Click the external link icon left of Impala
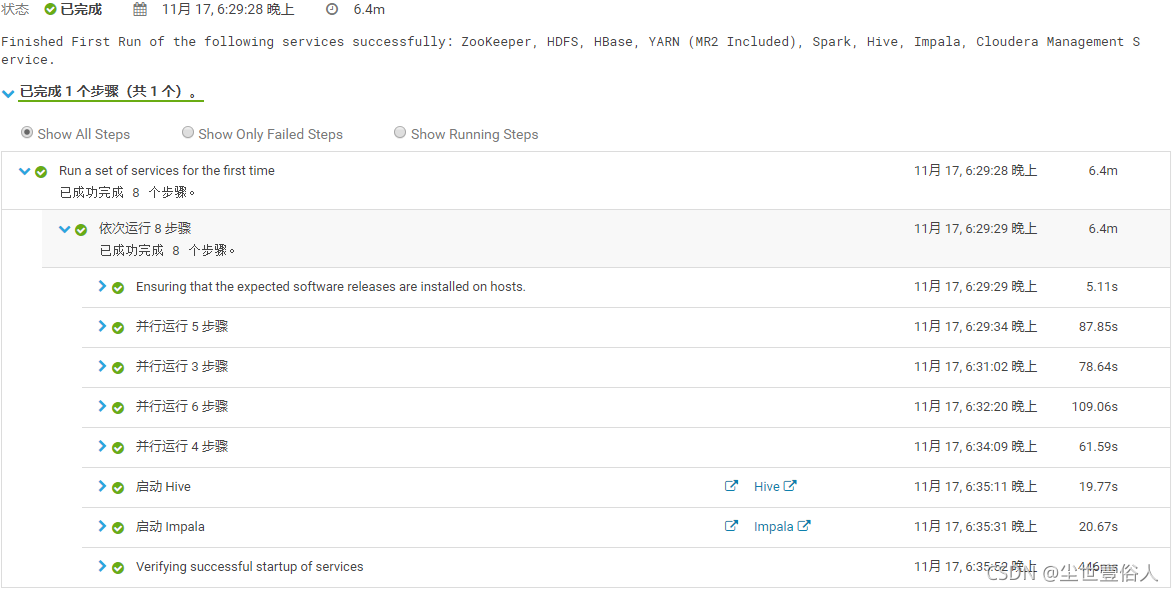1174x591 pixels. tap(732, 526)
